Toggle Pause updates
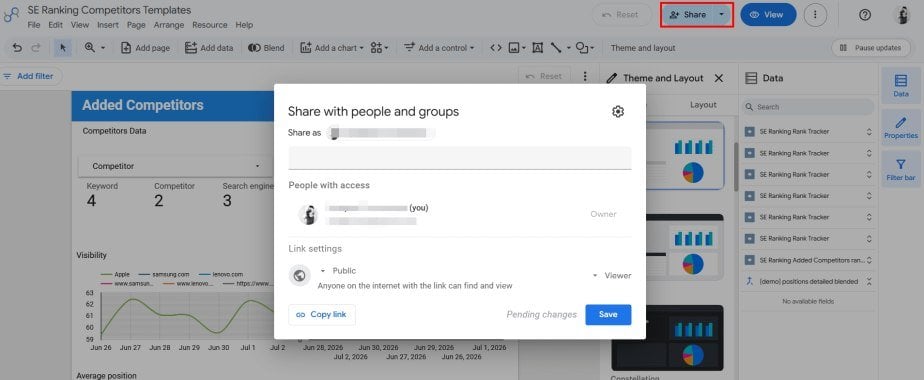This screenshot has height=380, width=924. [x=870, y=48]
